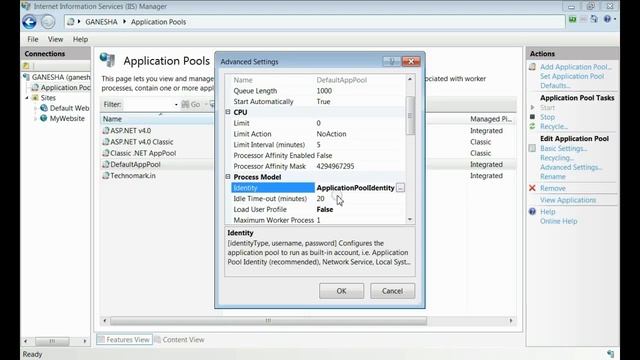The height and width of the screenshot is (360, 640).
Task: Click Set Application Pool Defaults link
Action: coord(572,81)
